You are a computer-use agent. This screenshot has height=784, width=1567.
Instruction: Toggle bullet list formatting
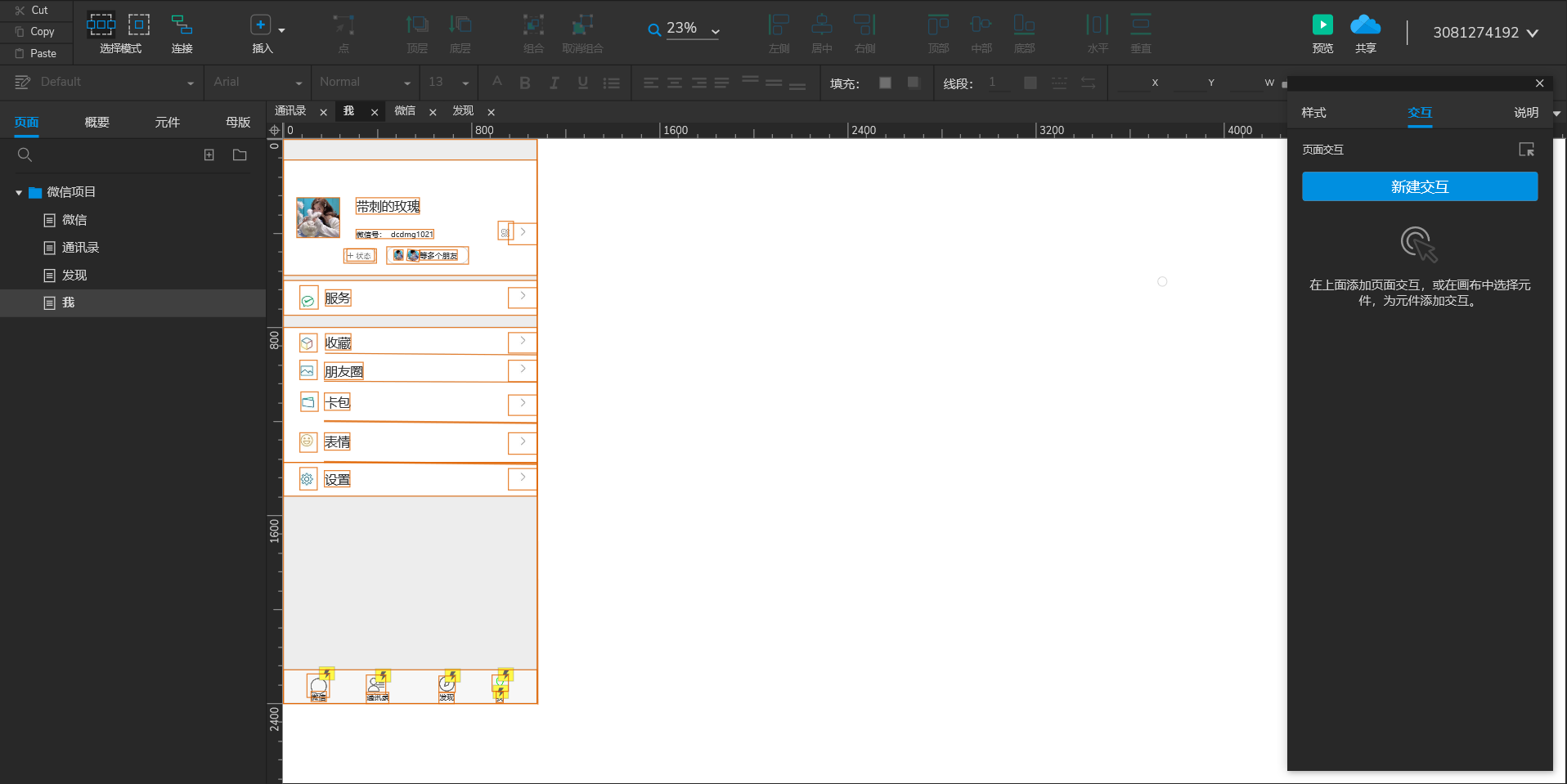[x=611, y=83]
